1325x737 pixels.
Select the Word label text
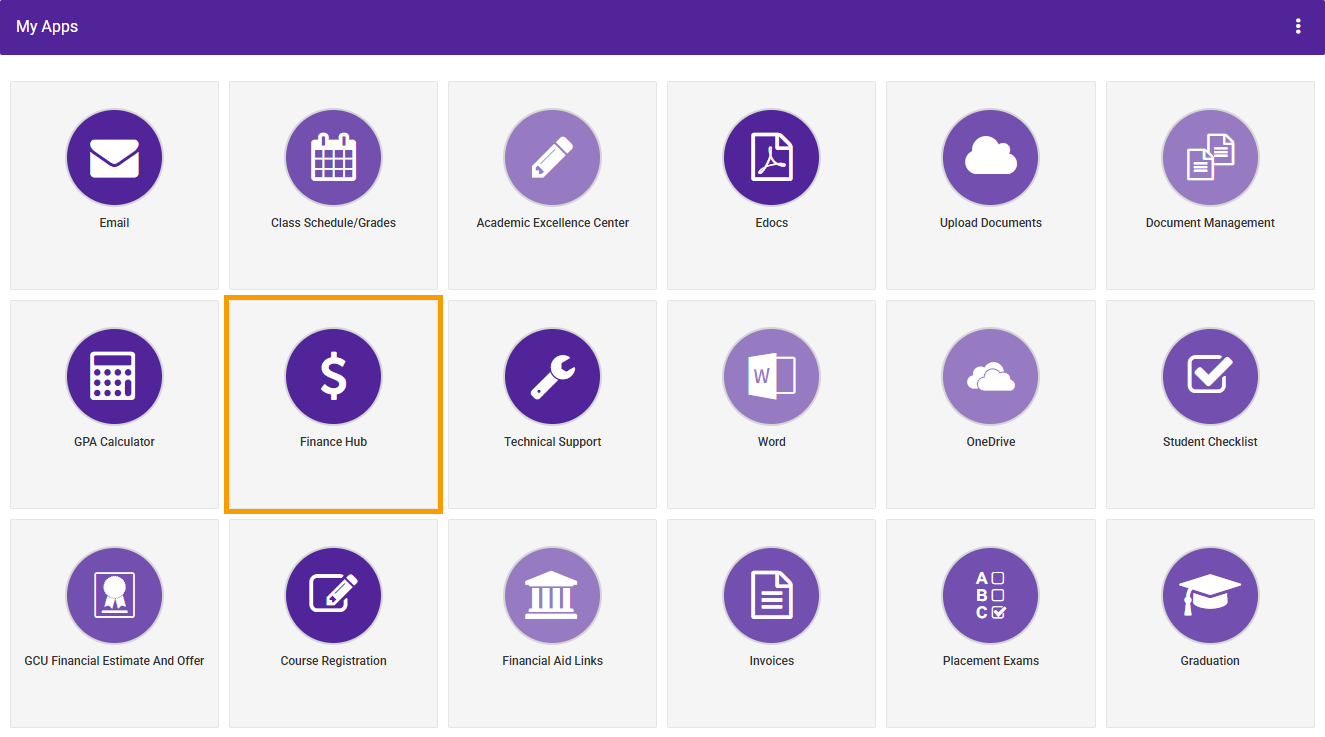(x=771, y=442)
